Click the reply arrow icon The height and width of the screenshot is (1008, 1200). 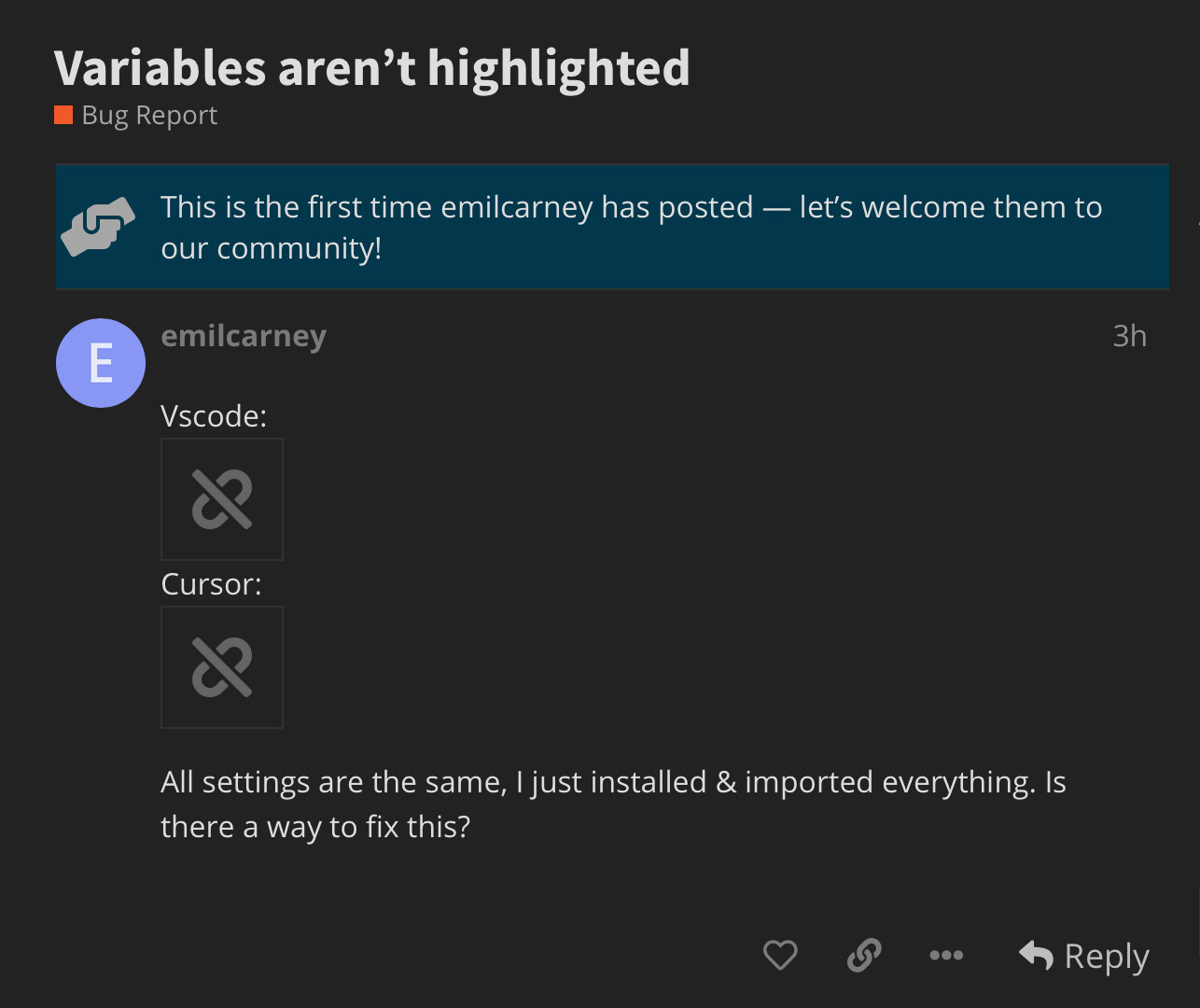pos(1034,955)
